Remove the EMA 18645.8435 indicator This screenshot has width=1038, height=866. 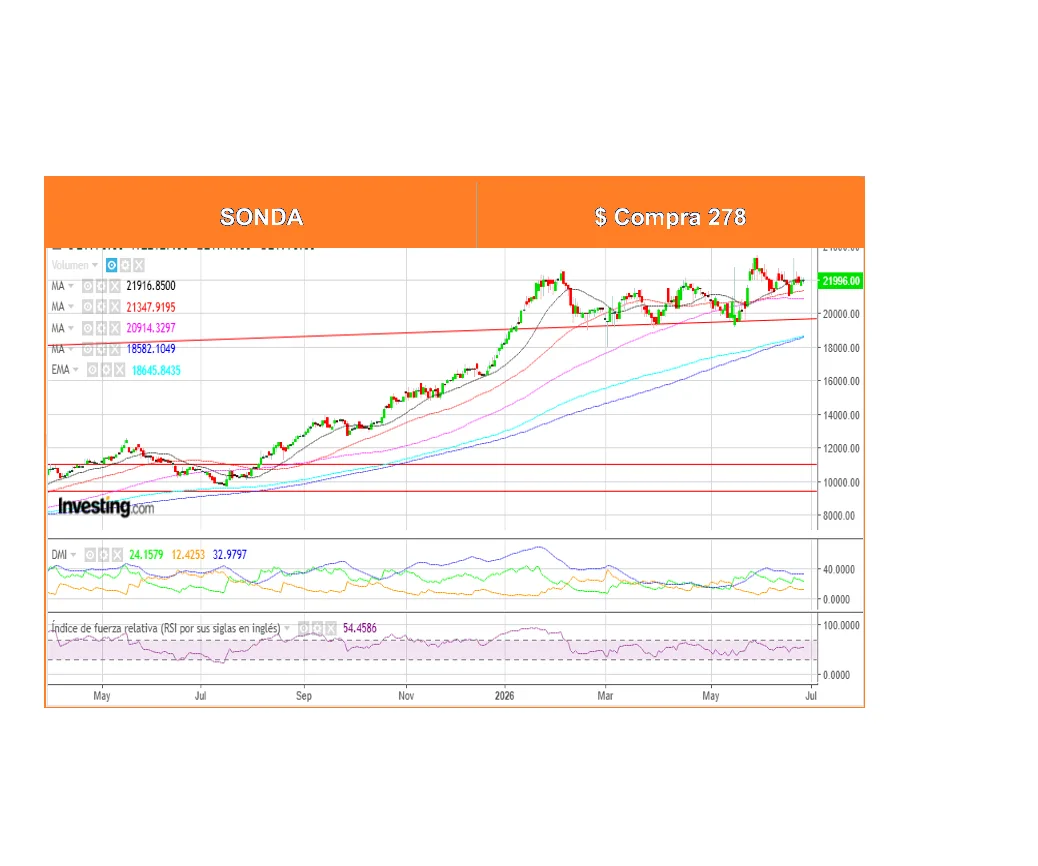point(120,370)
